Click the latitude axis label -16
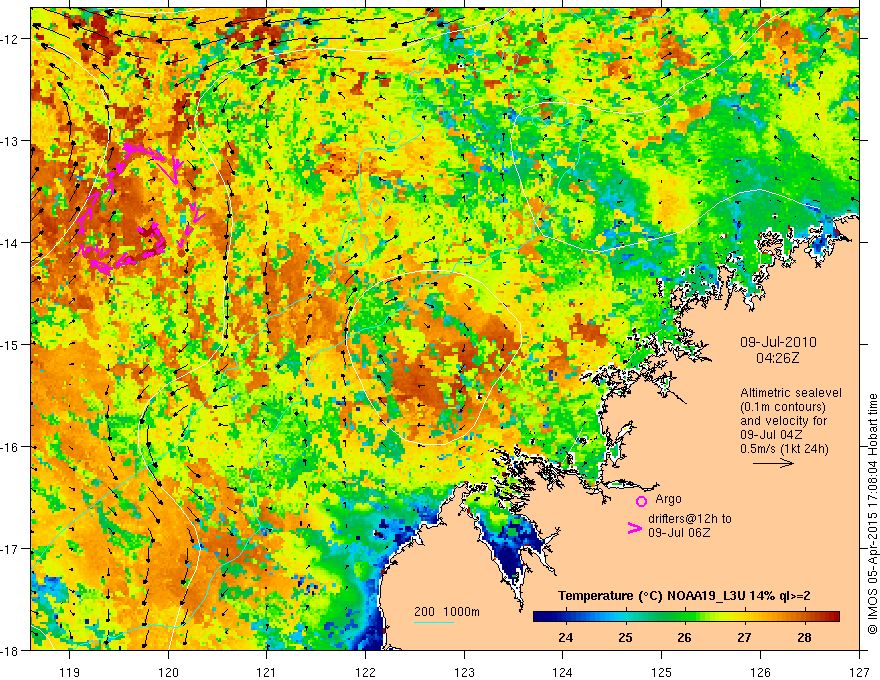 (9, 447)
